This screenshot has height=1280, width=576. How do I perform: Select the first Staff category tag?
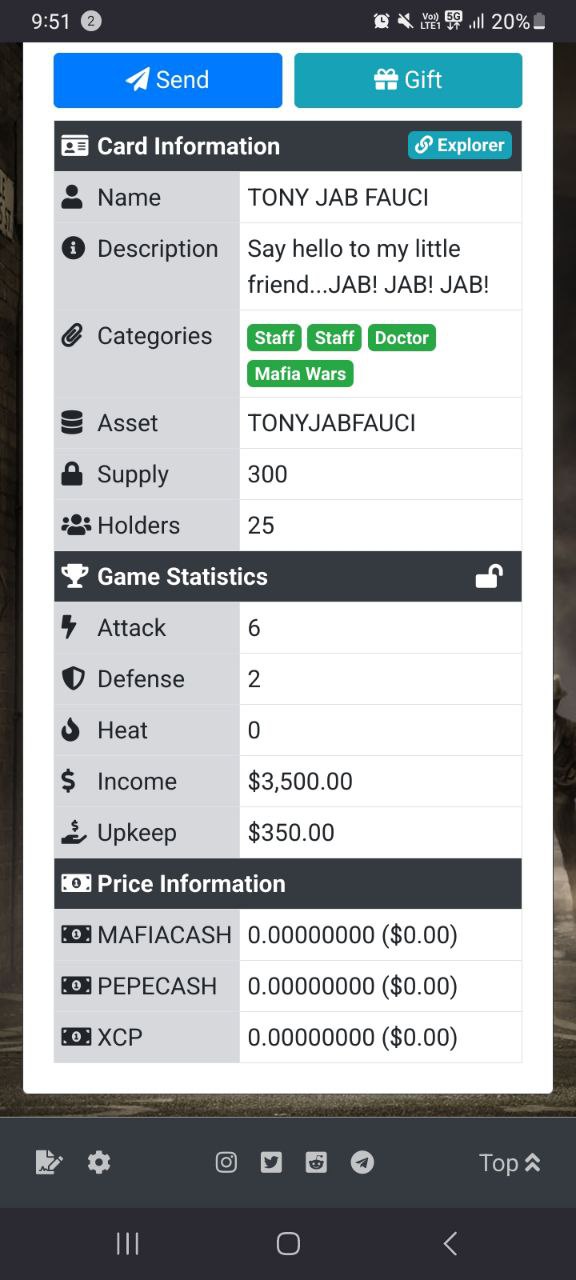tap(274, 338)
